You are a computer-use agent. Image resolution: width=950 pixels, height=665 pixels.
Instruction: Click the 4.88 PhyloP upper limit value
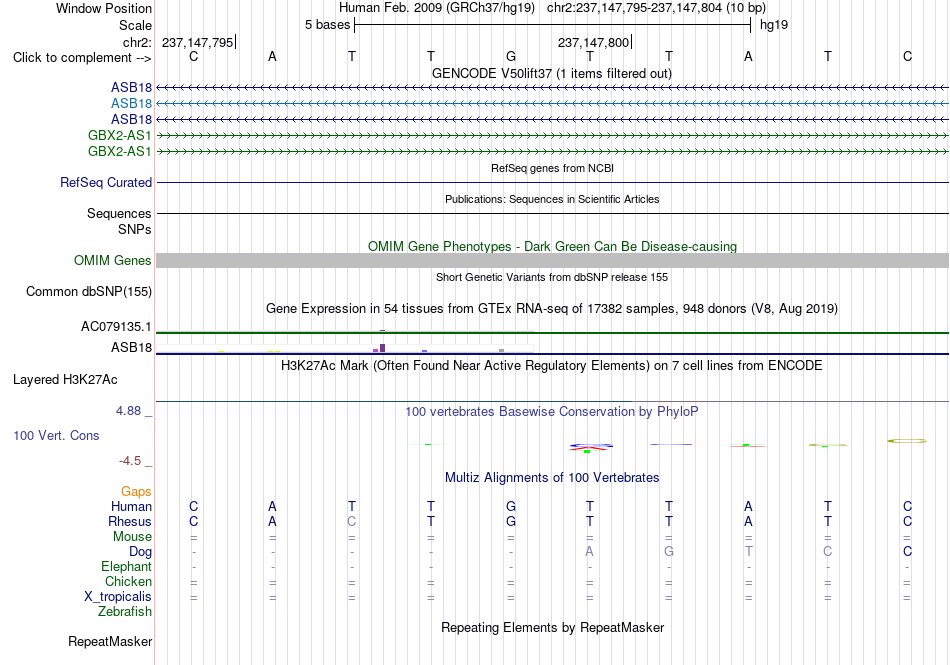coord(128,411)
